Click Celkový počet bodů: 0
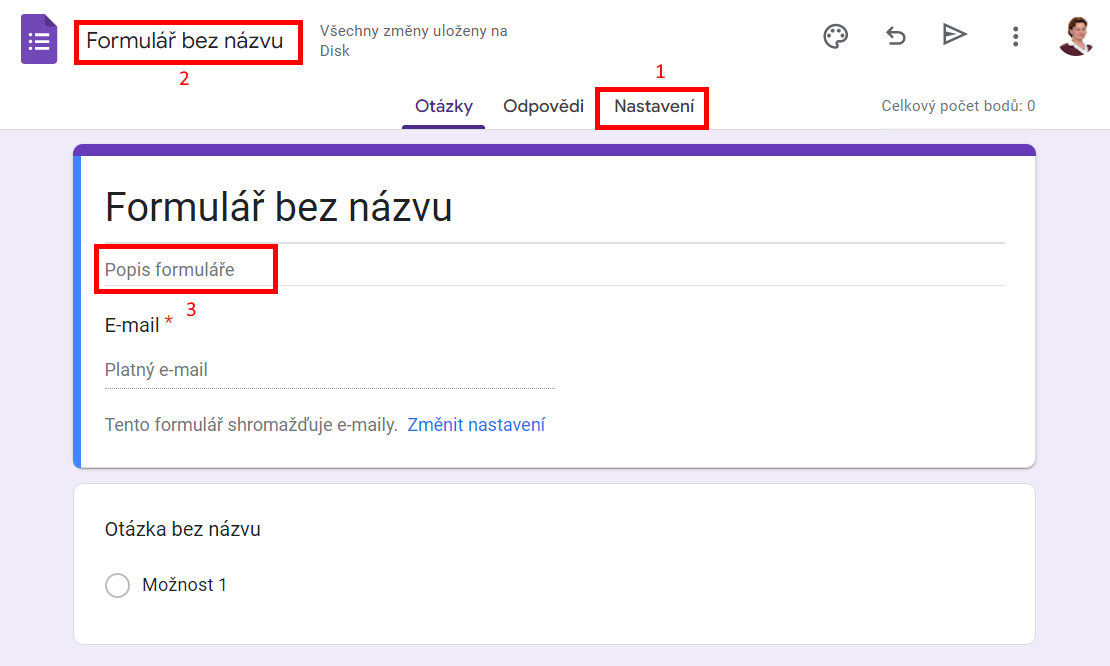 pos(957,105)
